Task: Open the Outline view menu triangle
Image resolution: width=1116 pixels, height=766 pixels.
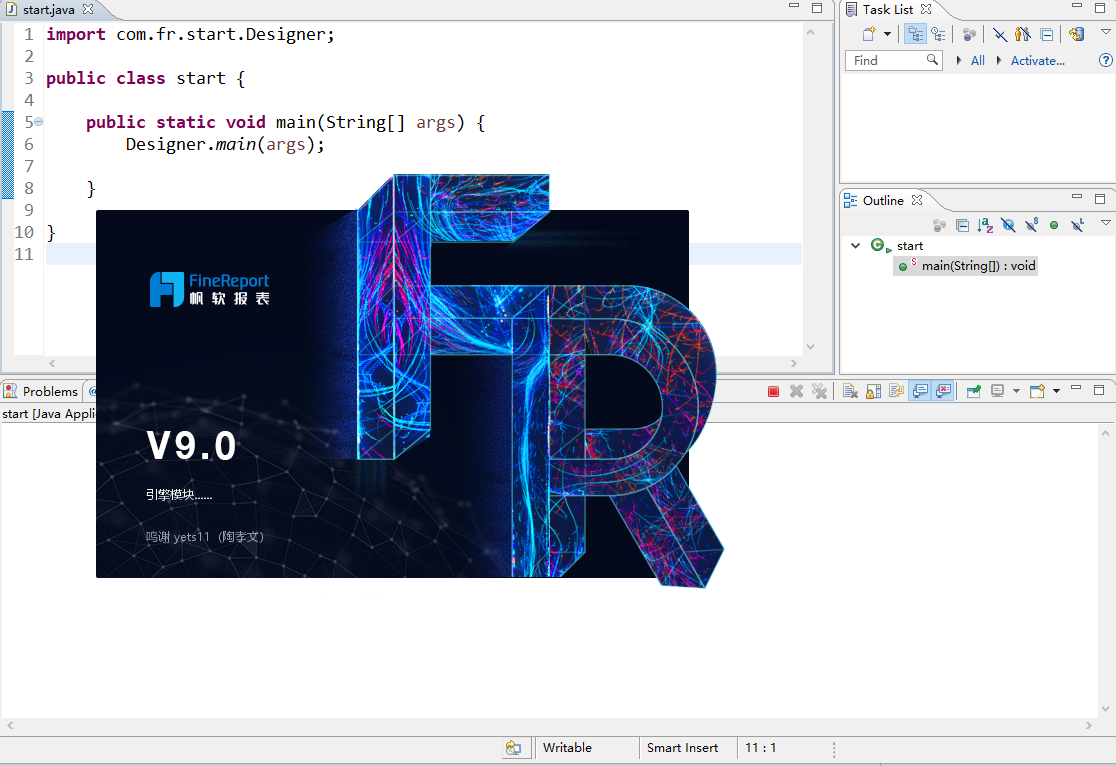Action: 1105,224
